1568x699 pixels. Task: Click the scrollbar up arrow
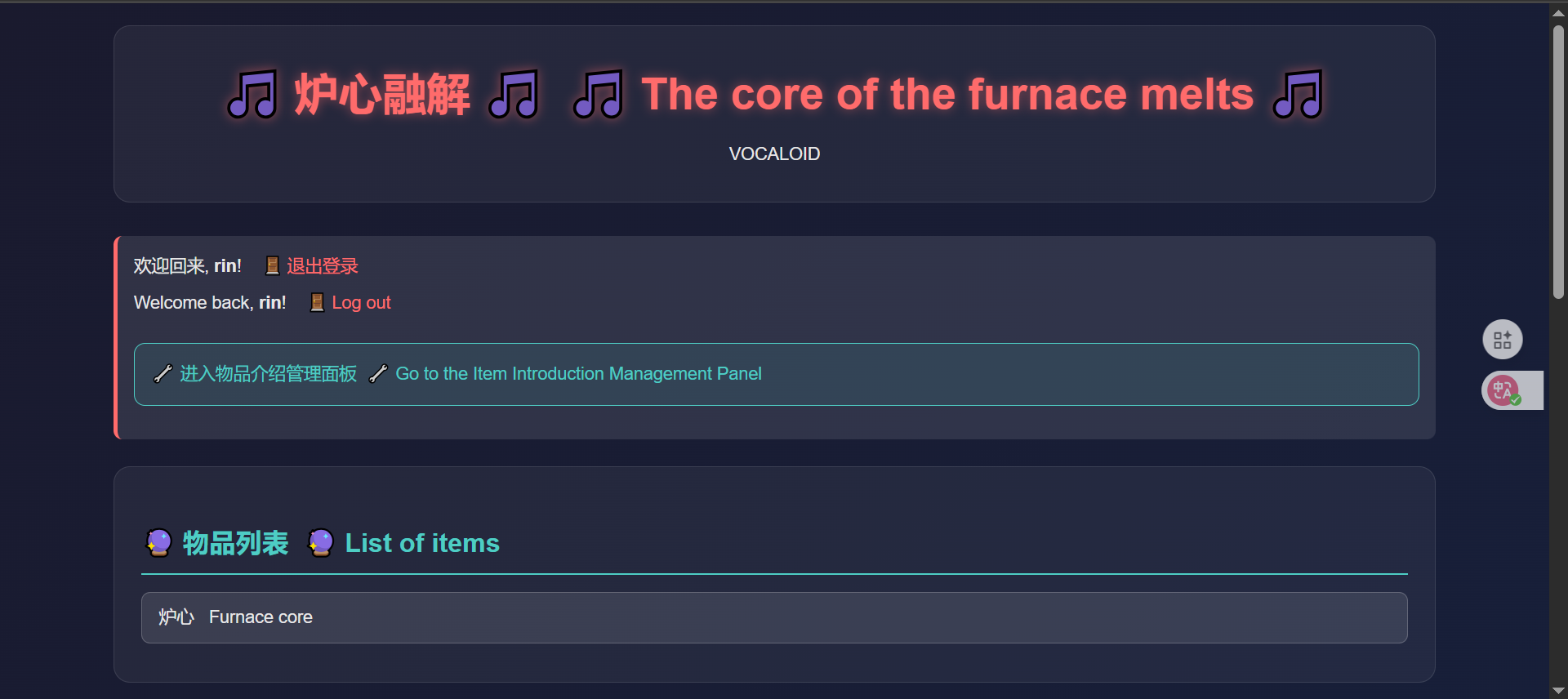pos(1558,12)
